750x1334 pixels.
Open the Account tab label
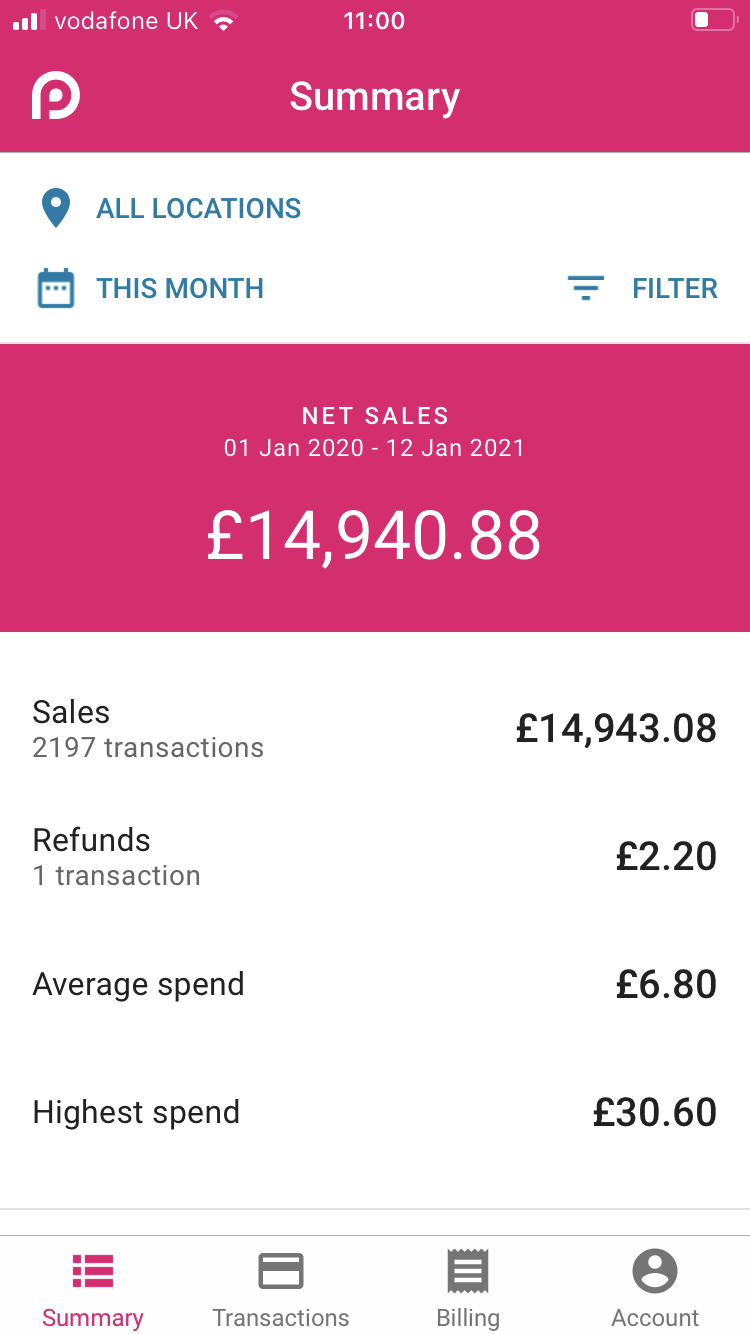point(655,1317)
